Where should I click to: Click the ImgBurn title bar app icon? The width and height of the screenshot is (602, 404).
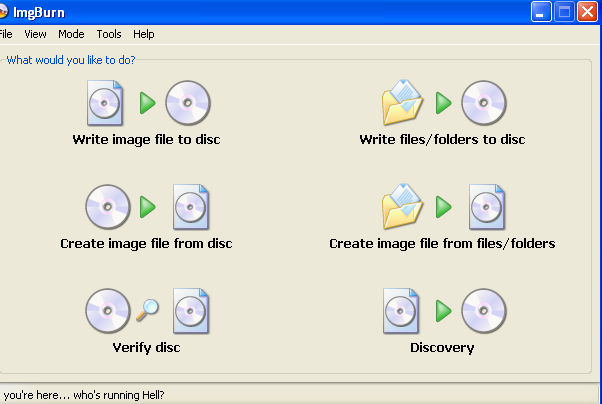(x=3, y=12)
